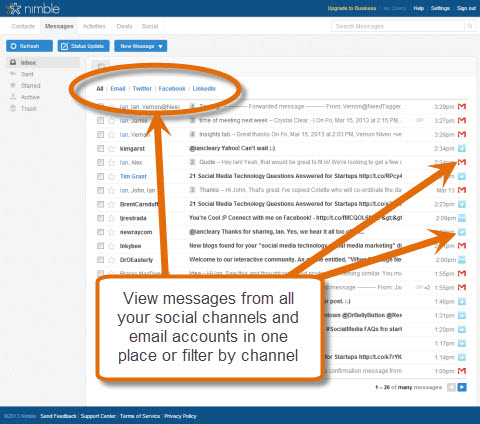This screenshot has height=424, width=480.
Task: Check the box for newraycom message
Action: pyautogui.click(x=100, y=232)
